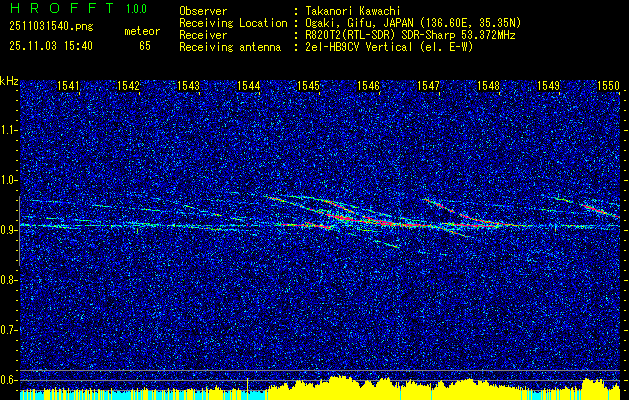
Task: Click the Observer name Takanori Kawachi
Action: click(x=353, y=11)
